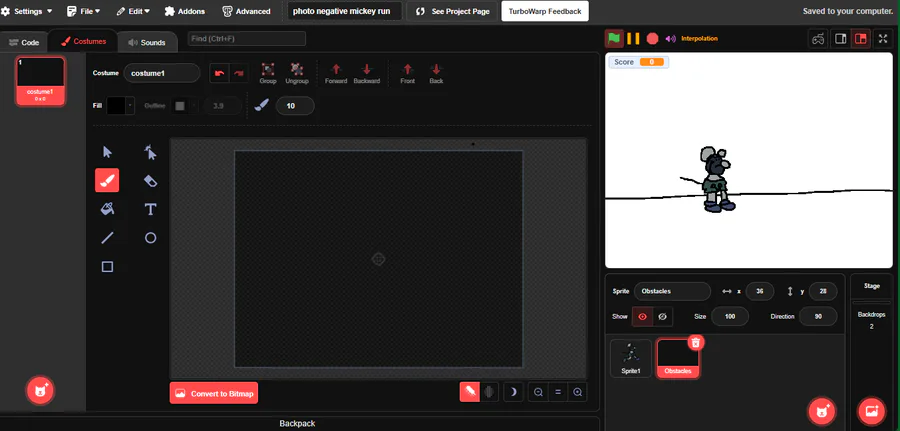Pause the running project
This screenshot has width=900, height=431.
(x=633, y=38)
